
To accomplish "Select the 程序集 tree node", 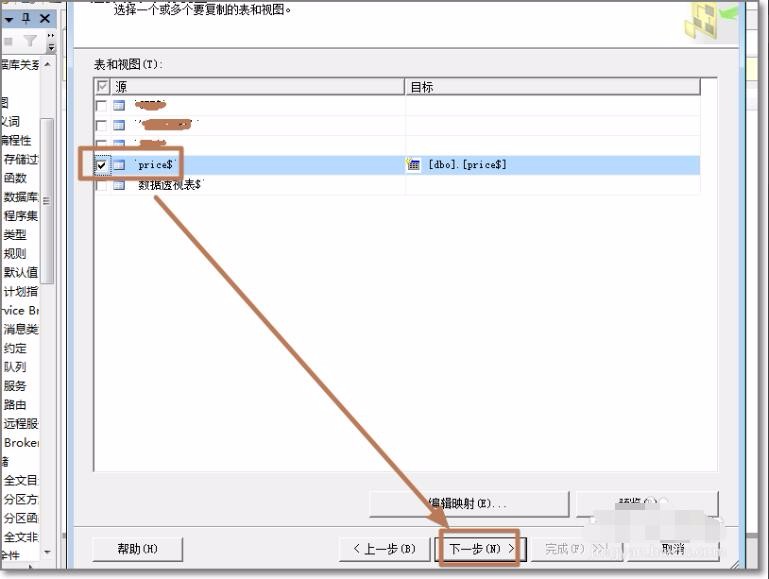I will pyautogui.click(x=21, y=216).
